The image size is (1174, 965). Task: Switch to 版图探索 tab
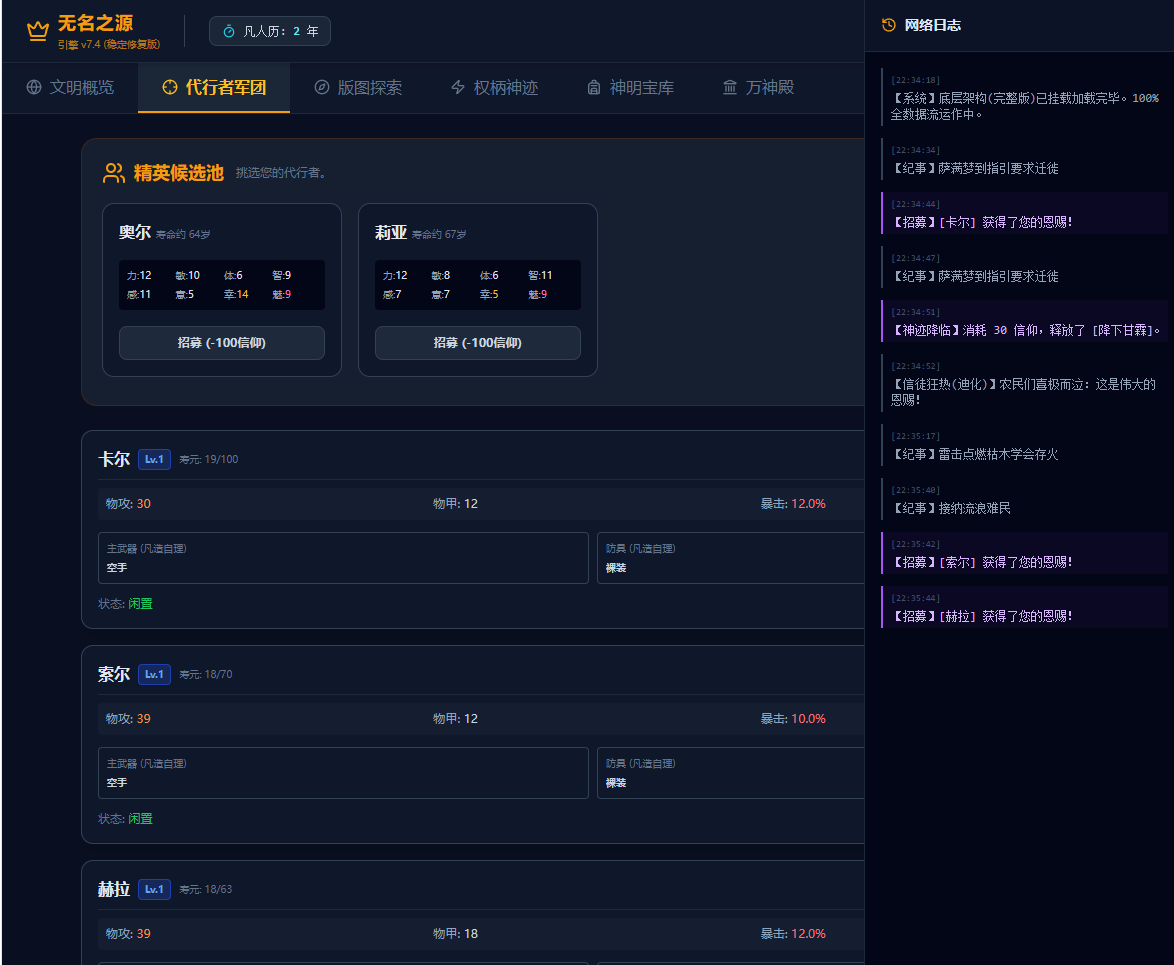pyautogui.click(x=358, y=88)
